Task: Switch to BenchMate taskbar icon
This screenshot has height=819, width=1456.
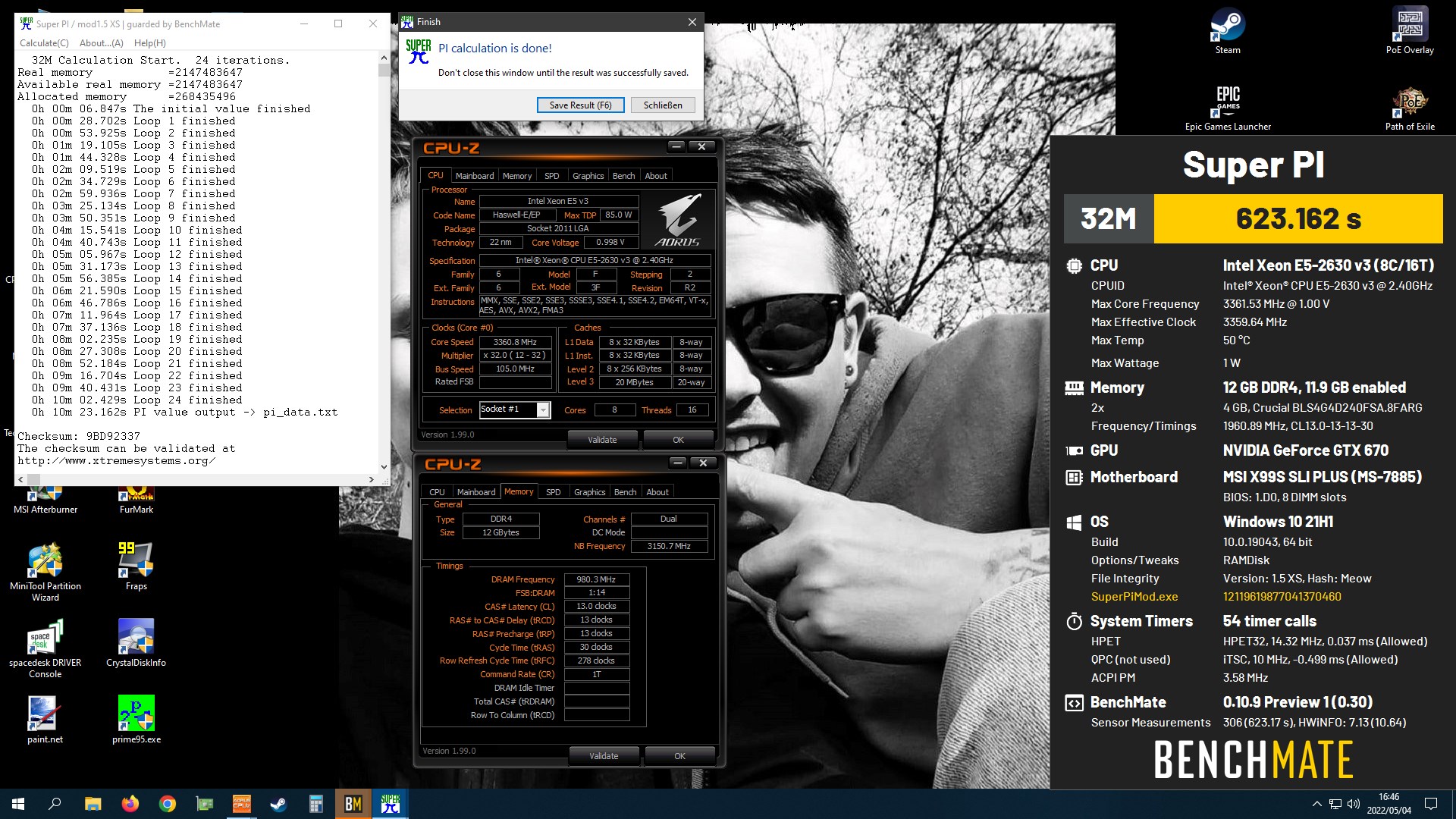Action: coord(353,804)
